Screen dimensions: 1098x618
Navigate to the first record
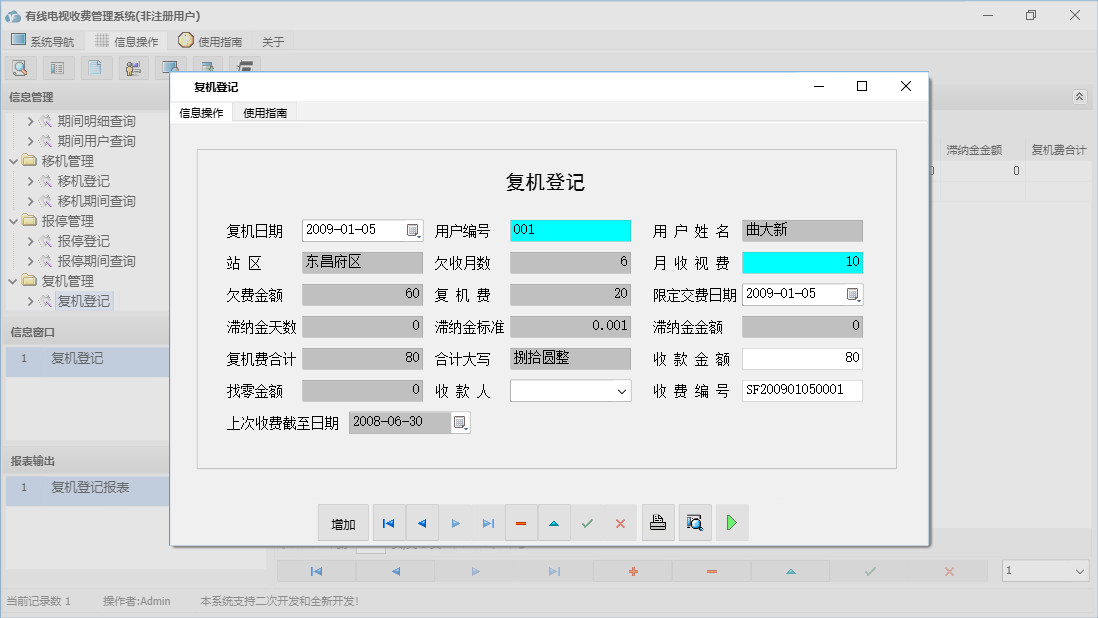(x=389, y=522)
